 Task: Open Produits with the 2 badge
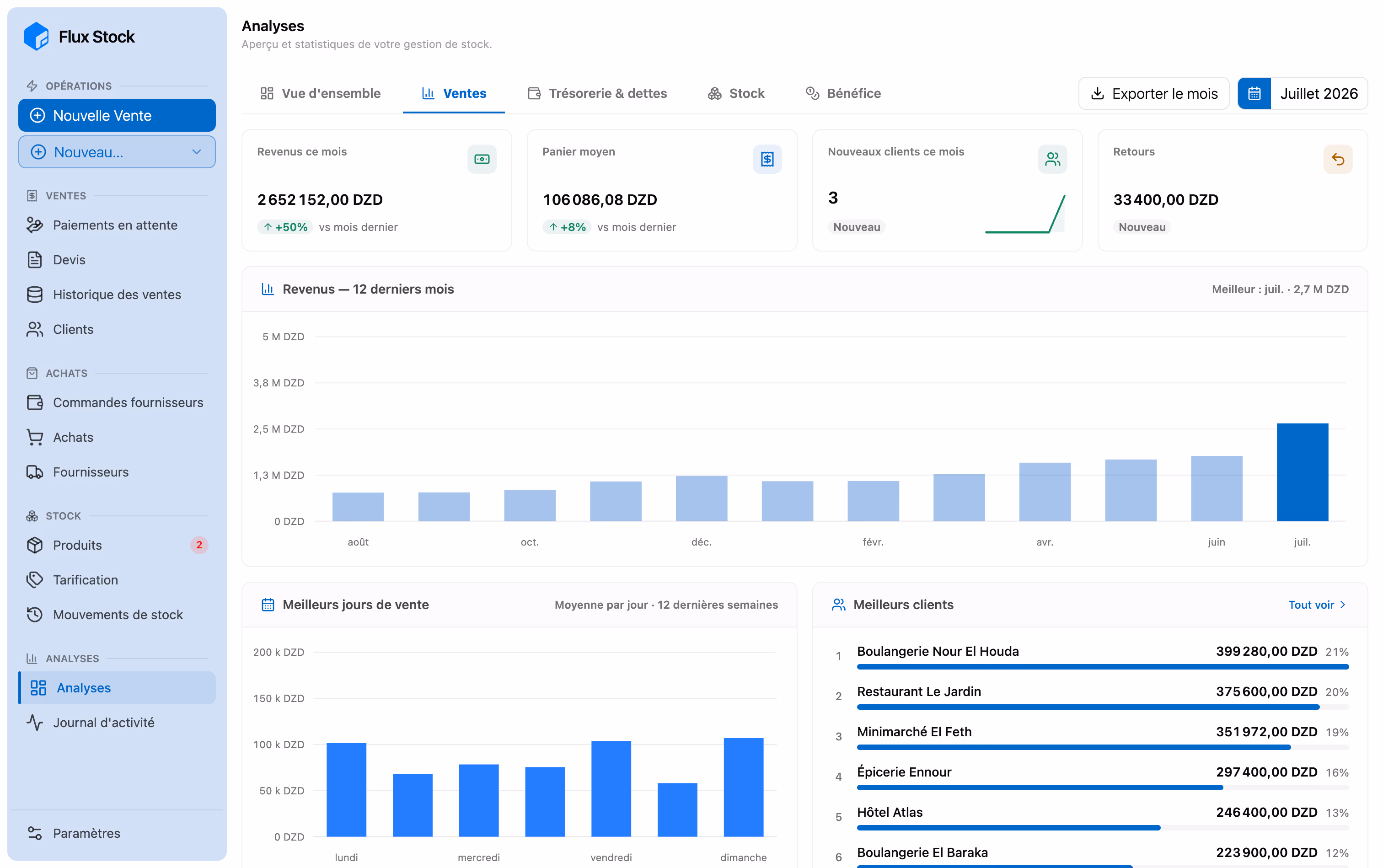(117, 545)
